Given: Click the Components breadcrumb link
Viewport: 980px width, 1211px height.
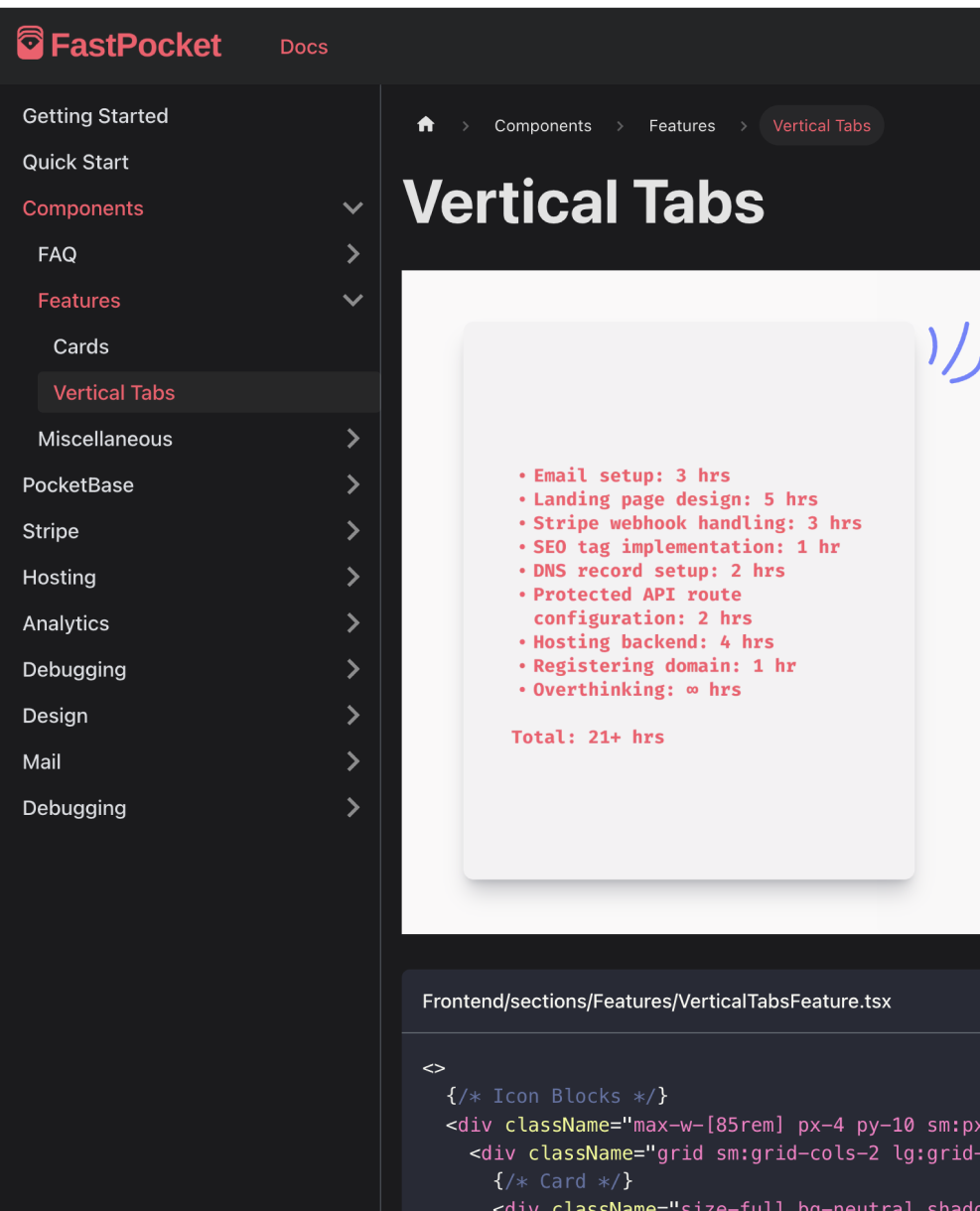Looking at the screenshot, I should pyautogui.click(x=543, y=126).
